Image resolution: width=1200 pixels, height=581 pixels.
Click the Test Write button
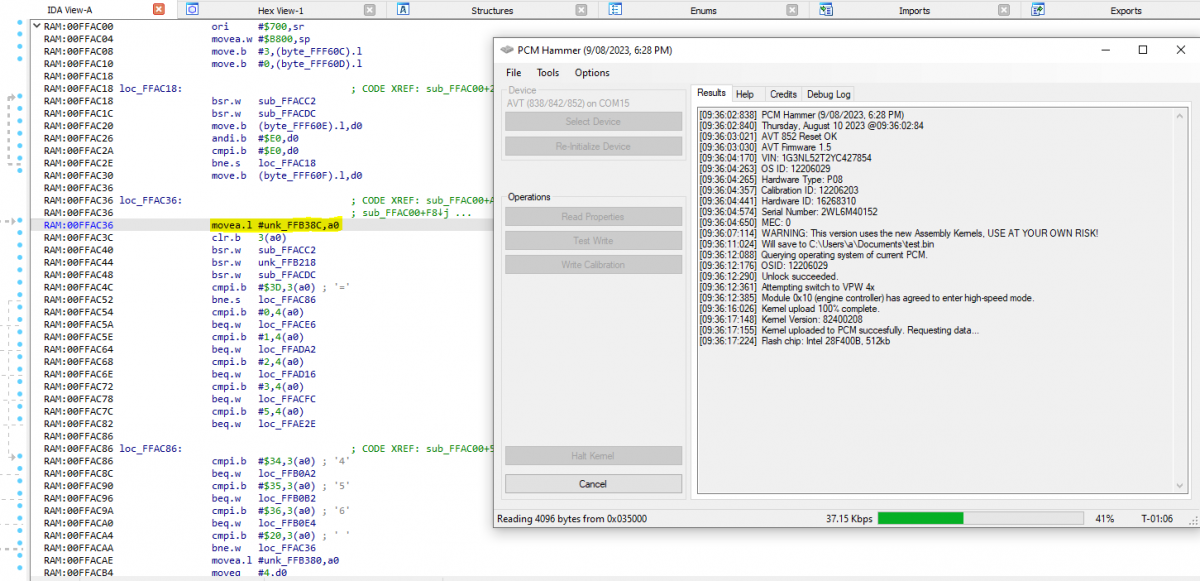pos(593,241)
